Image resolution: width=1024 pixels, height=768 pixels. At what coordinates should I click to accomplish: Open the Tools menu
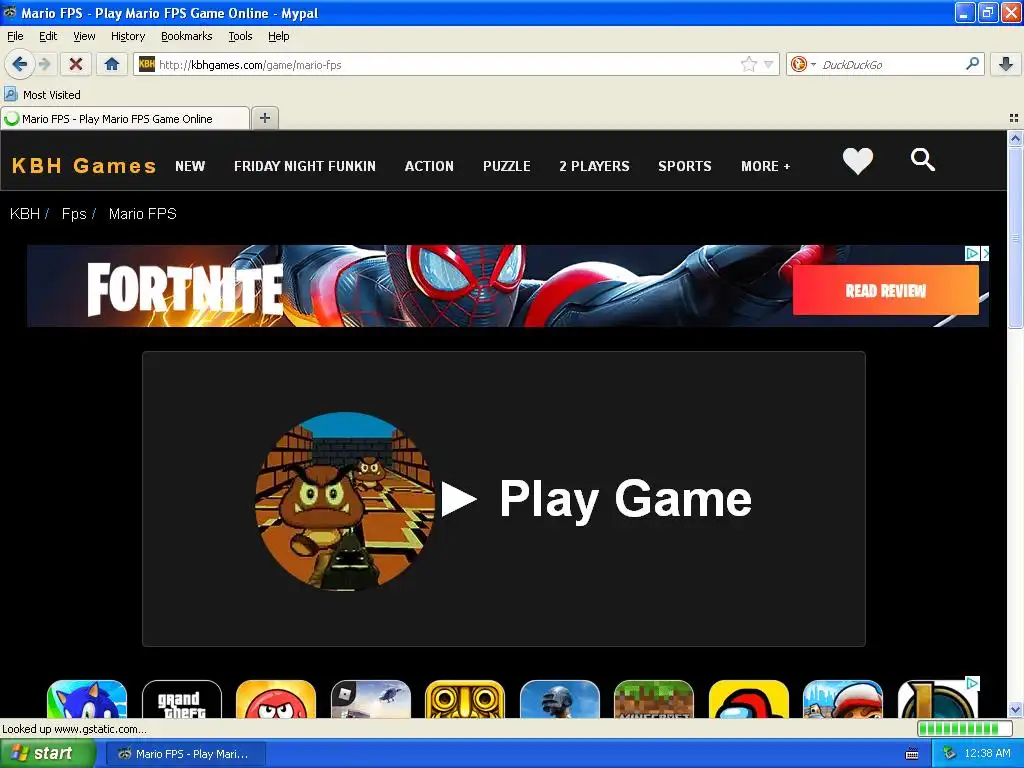pyautogui.click(x=240, y=36)
